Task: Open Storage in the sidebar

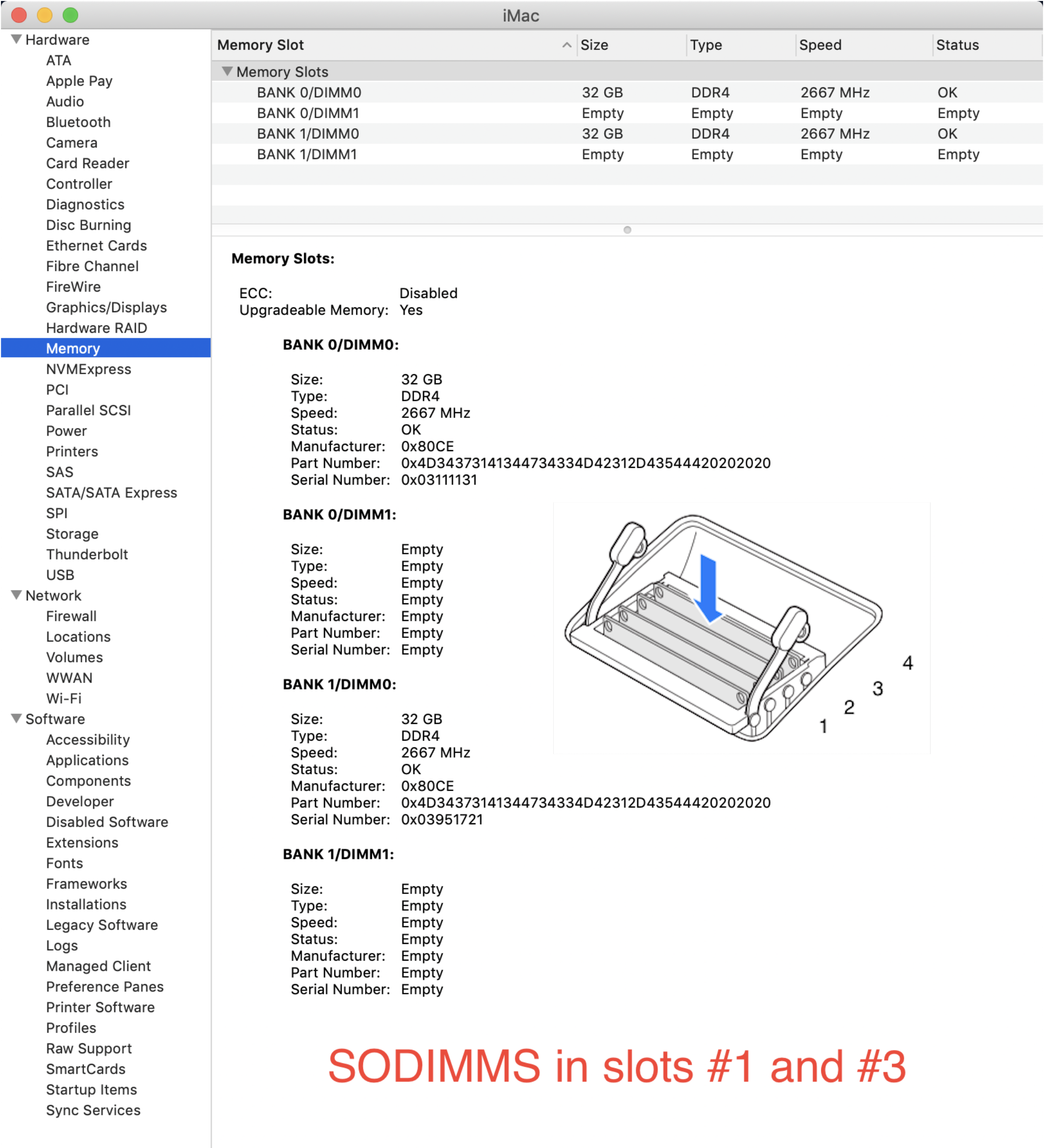Action: pyautogui.click(x=73, y=534)
